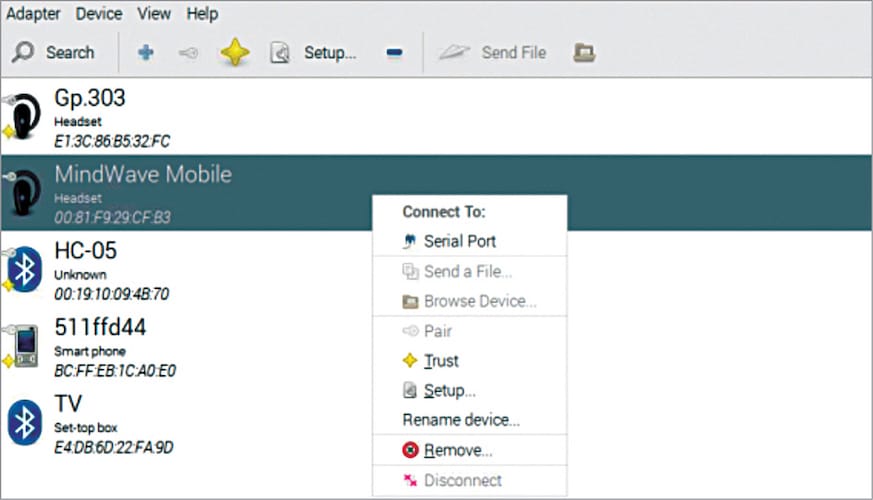Click the yellow star trust icon in toolbar
Viewport: 873px width, 500px height.
point(234,53)
